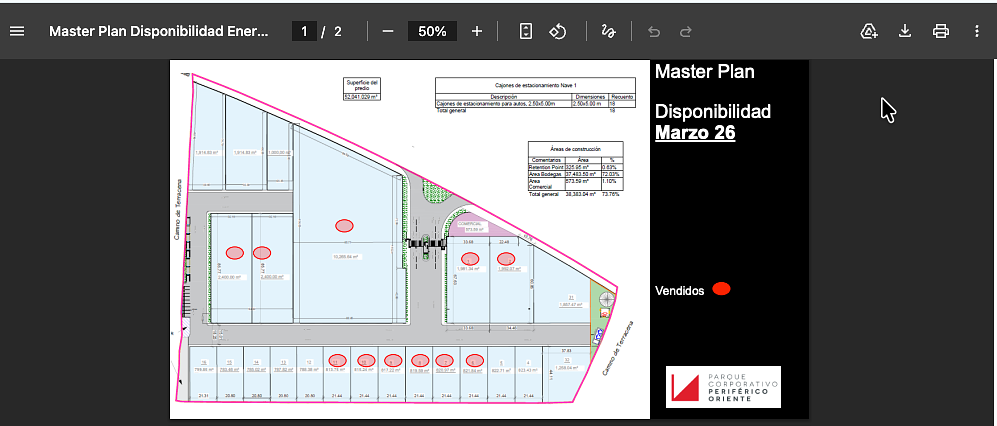Select the draw annotation tool
This screenshot has height=426, width=997.
point(606,31)
